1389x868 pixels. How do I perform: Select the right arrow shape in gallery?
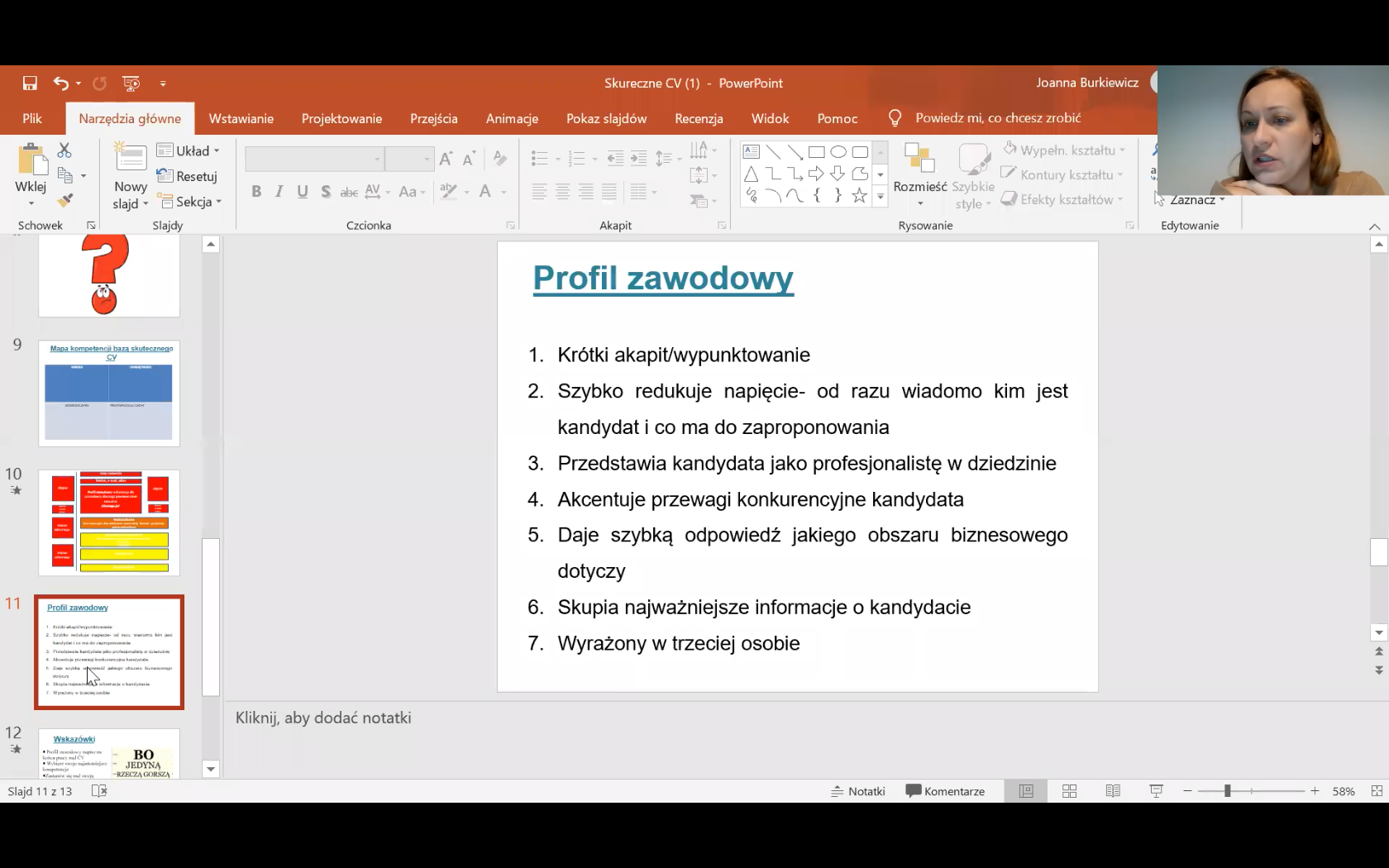coord(816,174)
